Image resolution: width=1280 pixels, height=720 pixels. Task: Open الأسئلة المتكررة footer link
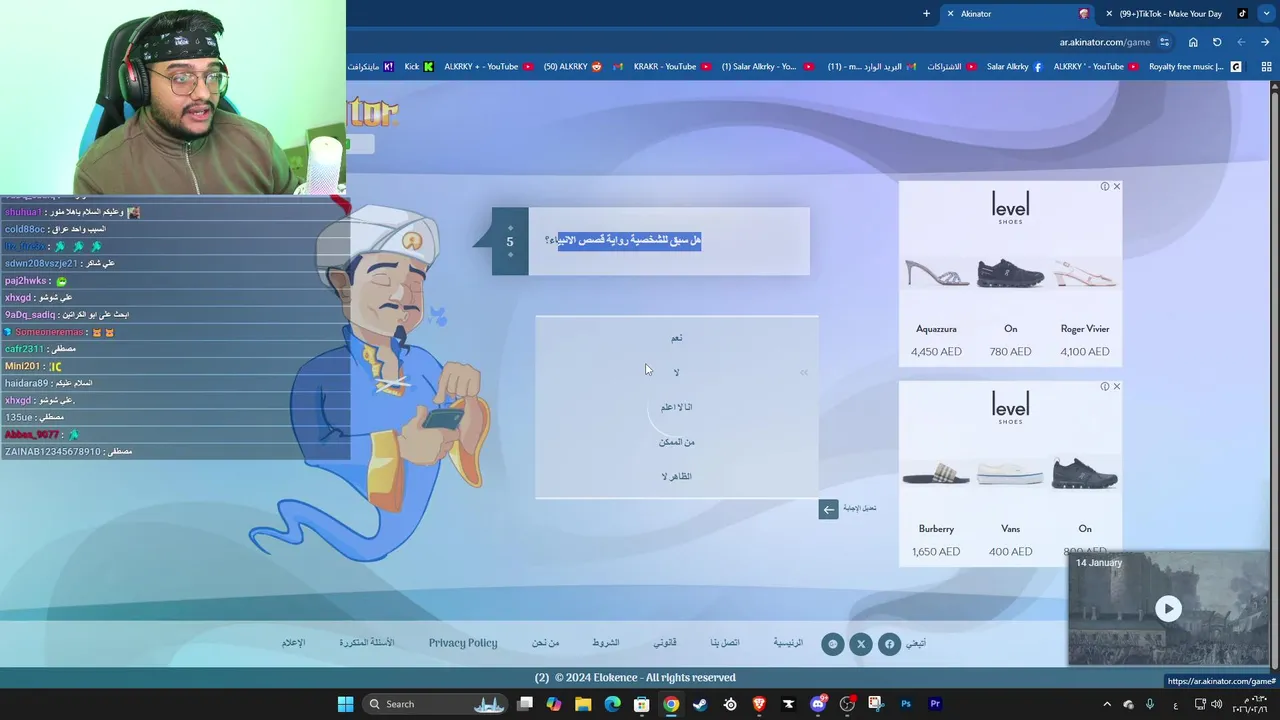[x=367, y=643]
